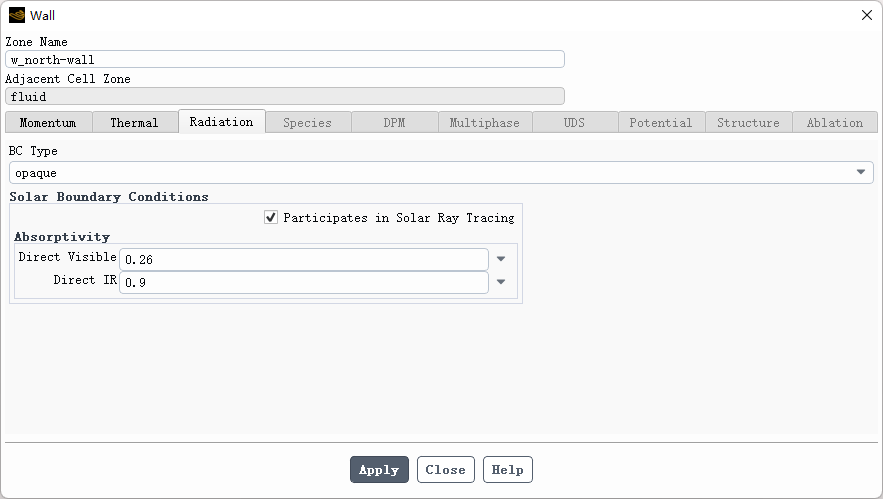Viewport: 883px width, 499px height.
Task: Open the Multiphase tab
Action: [484, 122]
